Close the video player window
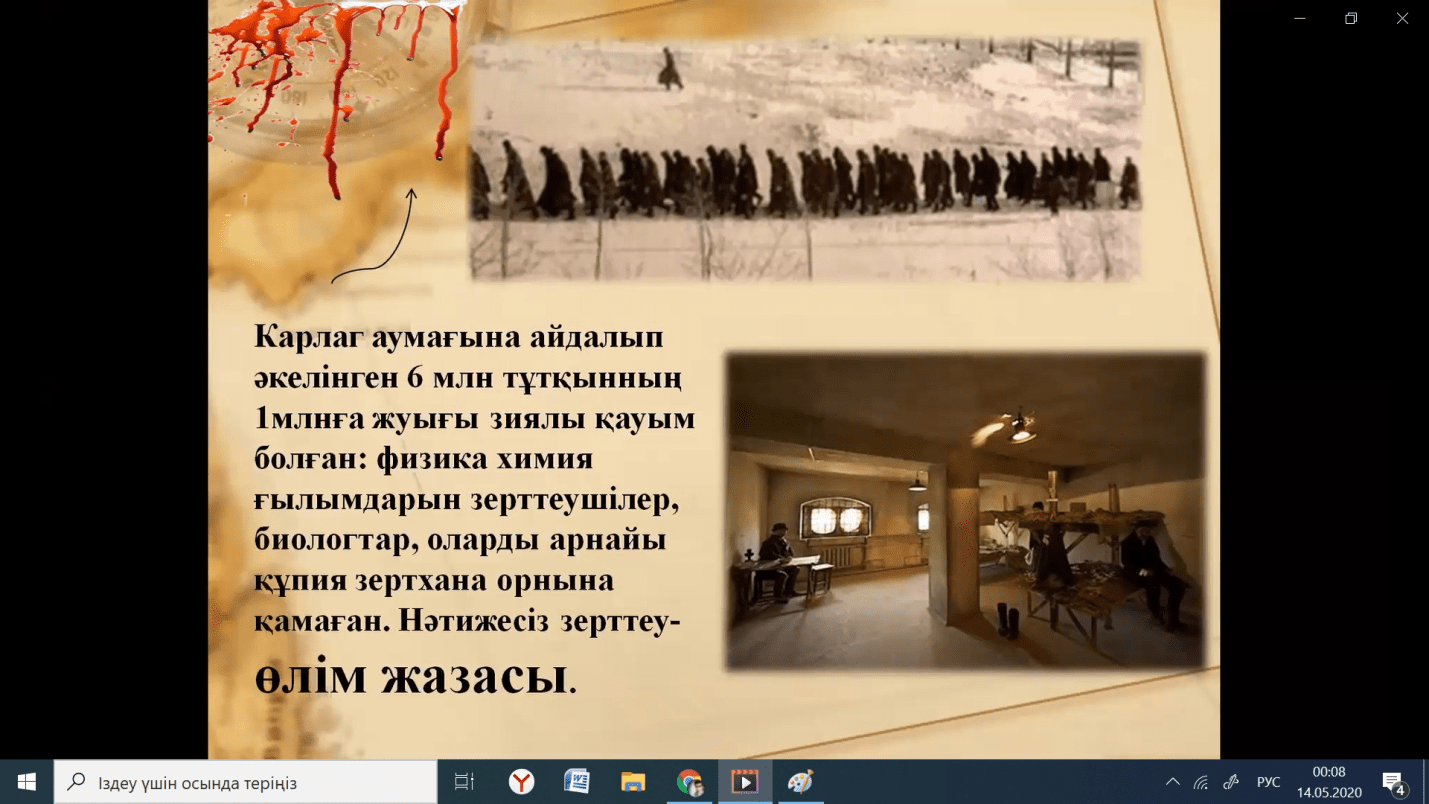Viewport: 1429px width, 804px height. click(x=1402, y=18)
